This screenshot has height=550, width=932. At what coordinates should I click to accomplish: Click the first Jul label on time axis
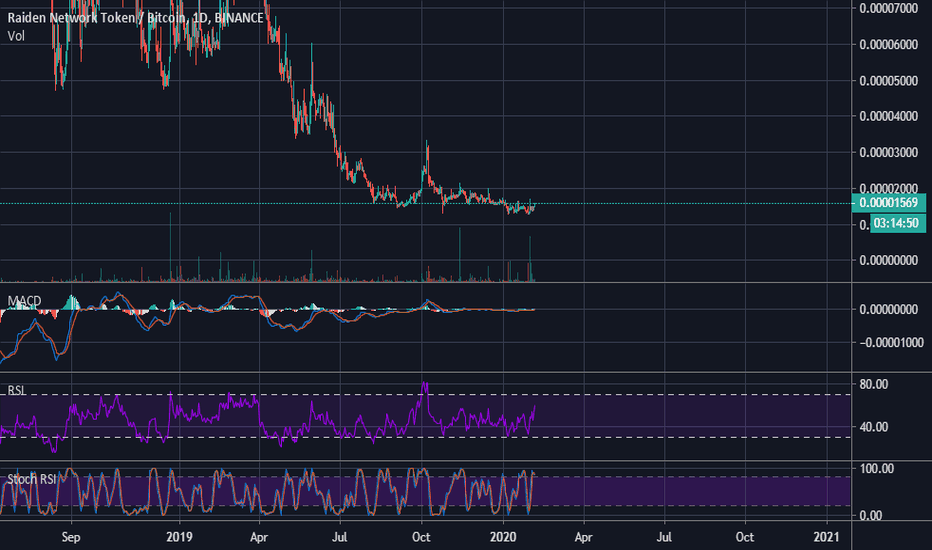[x=339, y=538]
